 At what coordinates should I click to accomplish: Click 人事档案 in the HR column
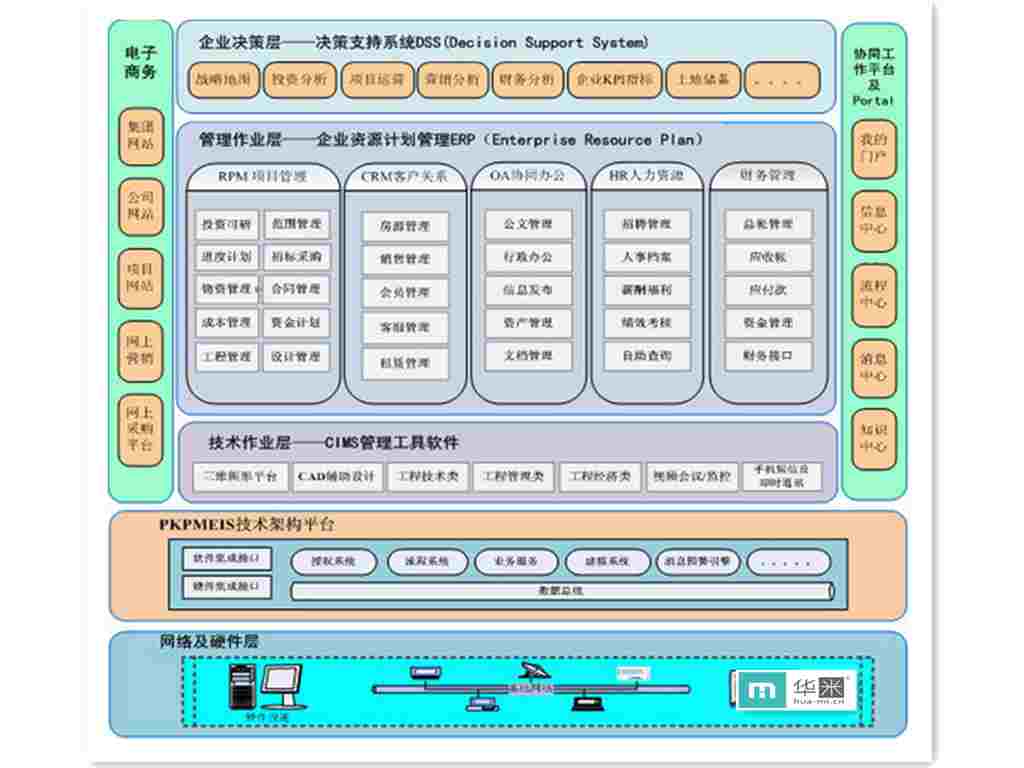[647, 257]
